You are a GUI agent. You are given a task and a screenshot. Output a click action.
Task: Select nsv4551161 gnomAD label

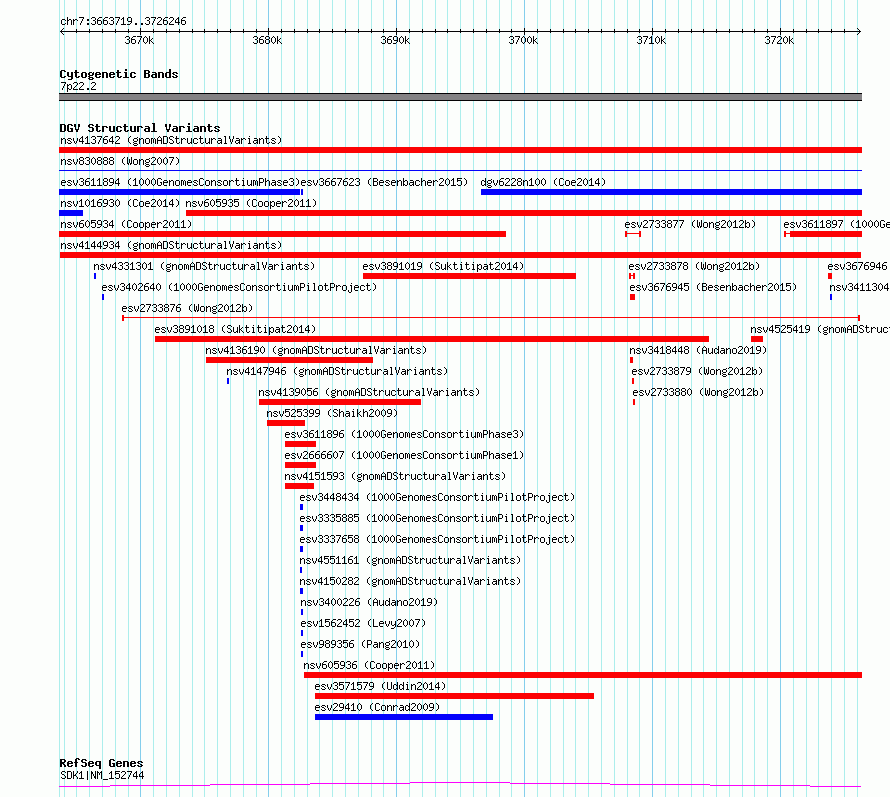click(x=410, y=560)
